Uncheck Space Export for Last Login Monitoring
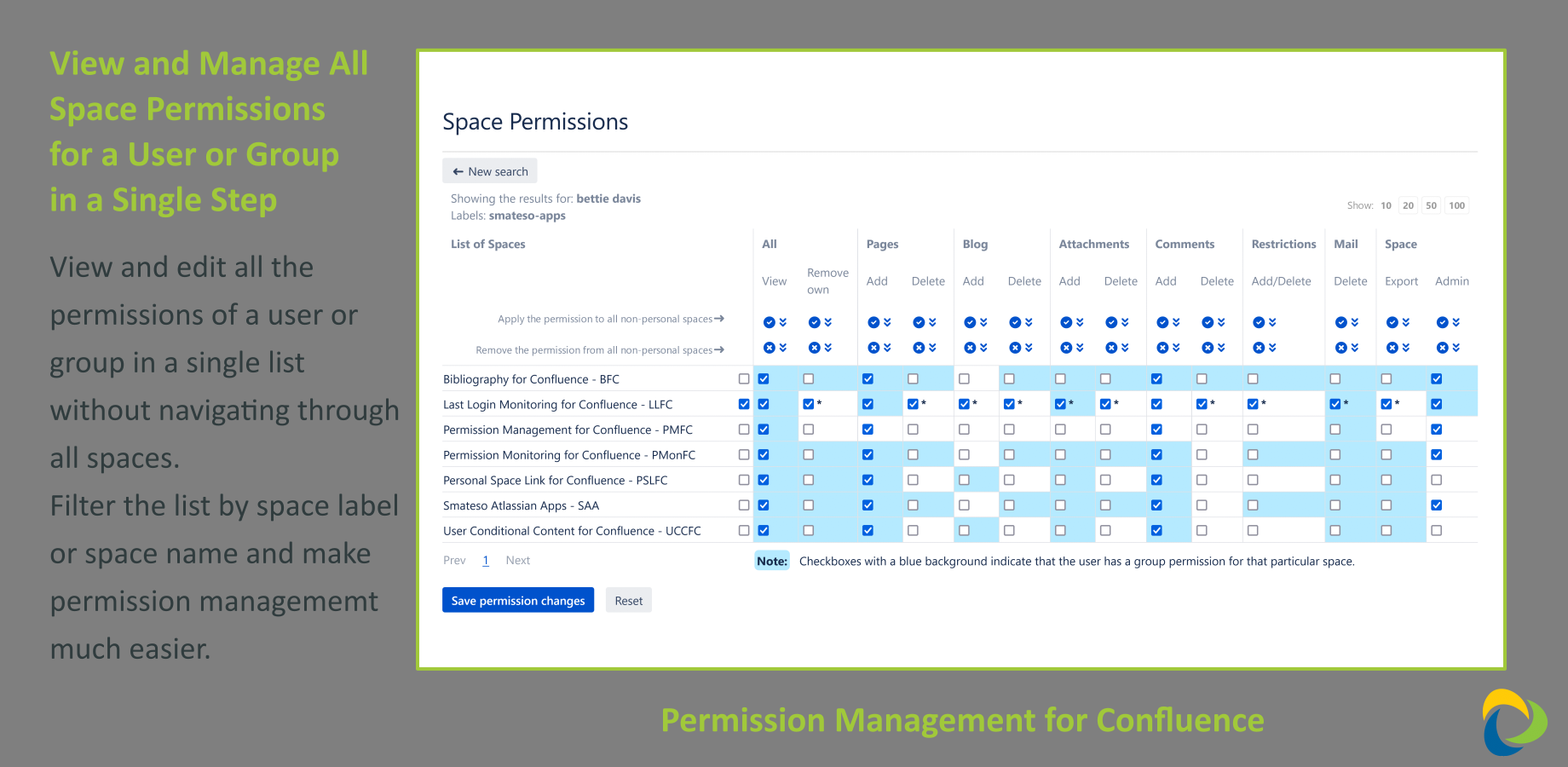This screenshot has width=1568, height=767. pos(1386,404)
